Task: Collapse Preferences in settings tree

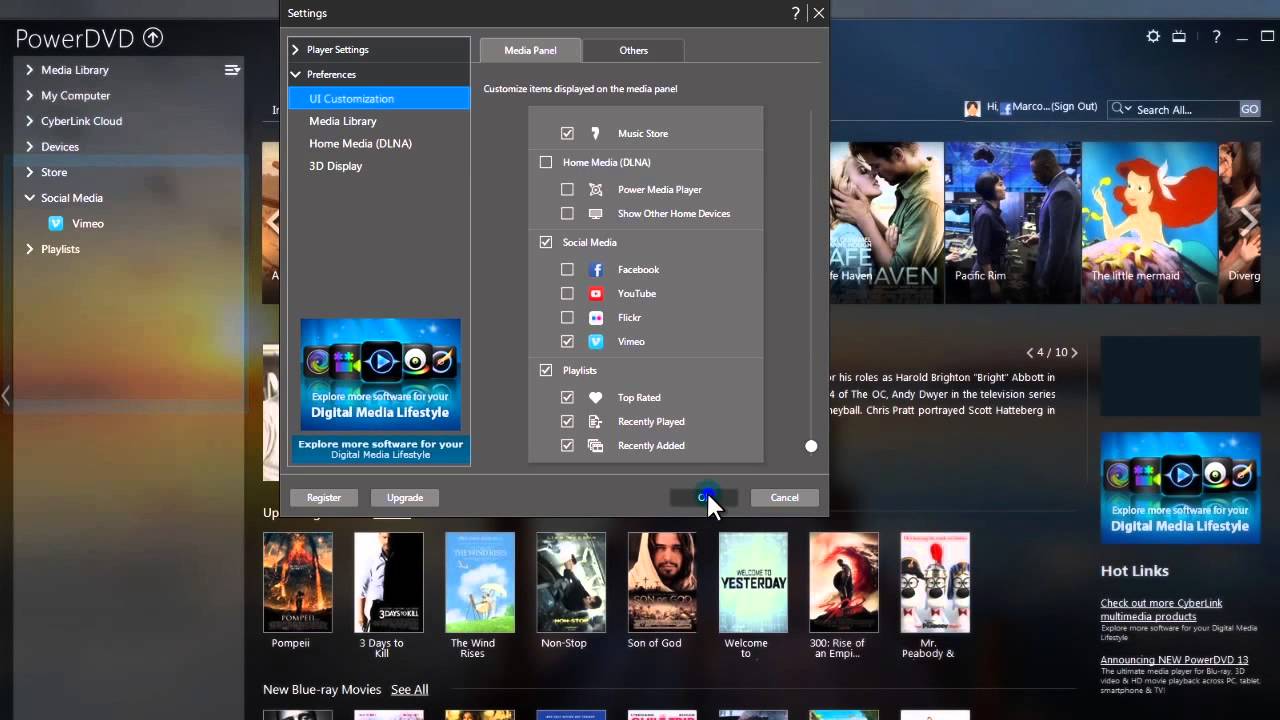Action: [x=296, y=74]
